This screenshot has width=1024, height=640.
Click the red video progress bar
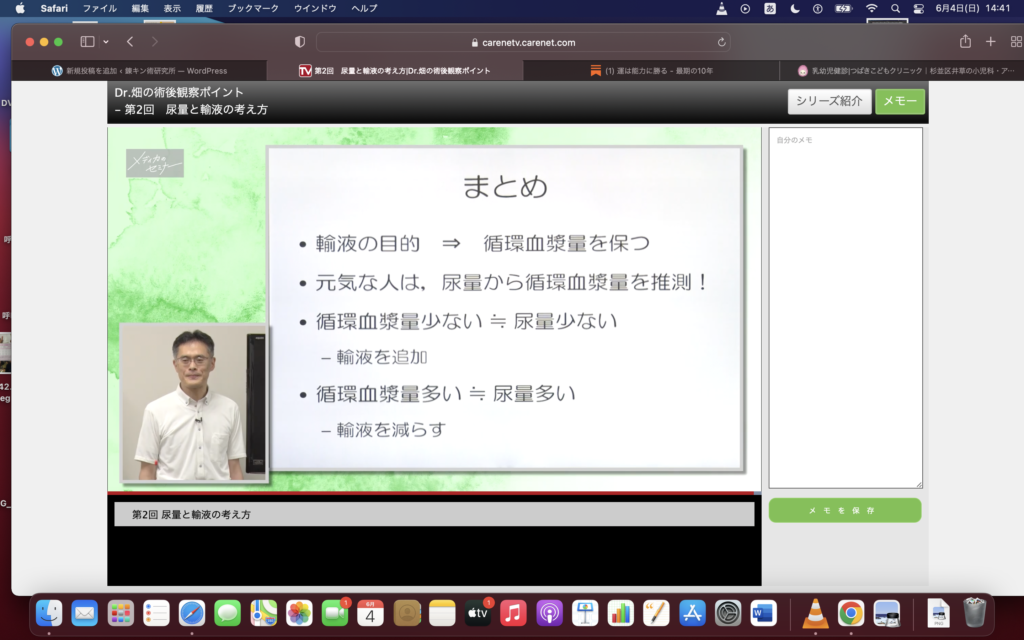[x=430, y=493]
